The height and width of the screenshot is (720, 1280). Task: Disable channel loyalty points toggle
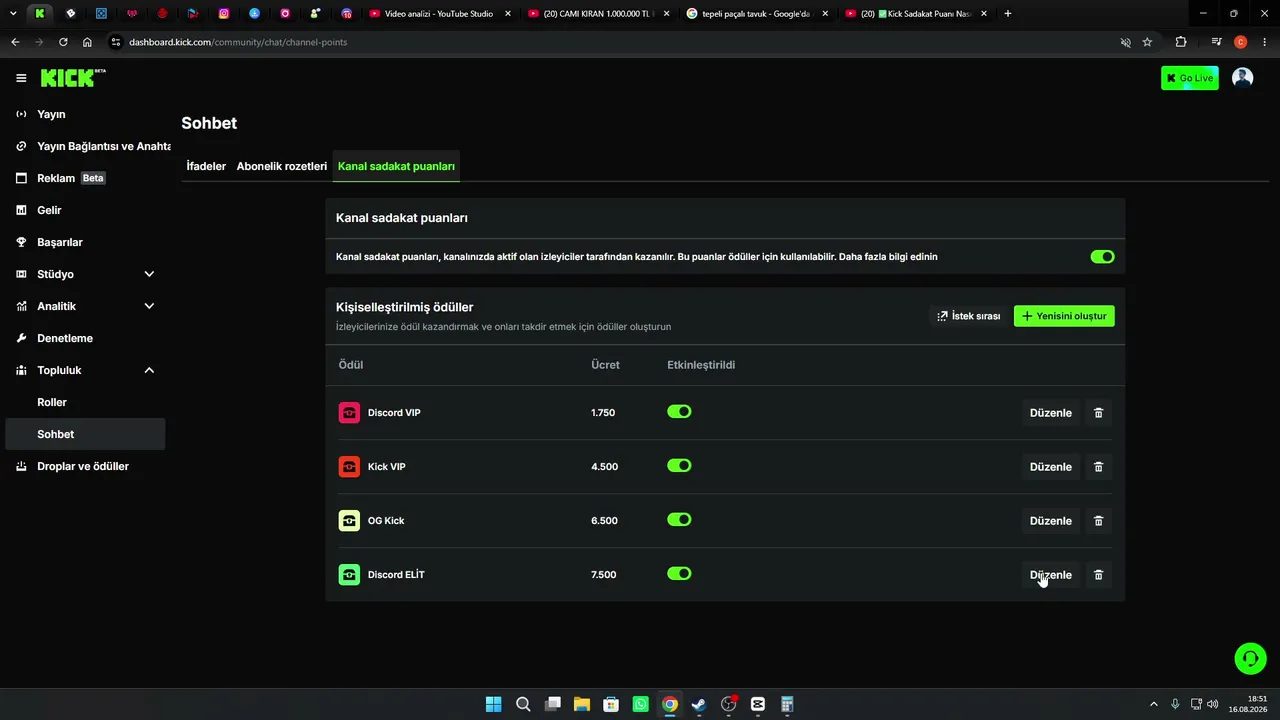(1102, 257)
